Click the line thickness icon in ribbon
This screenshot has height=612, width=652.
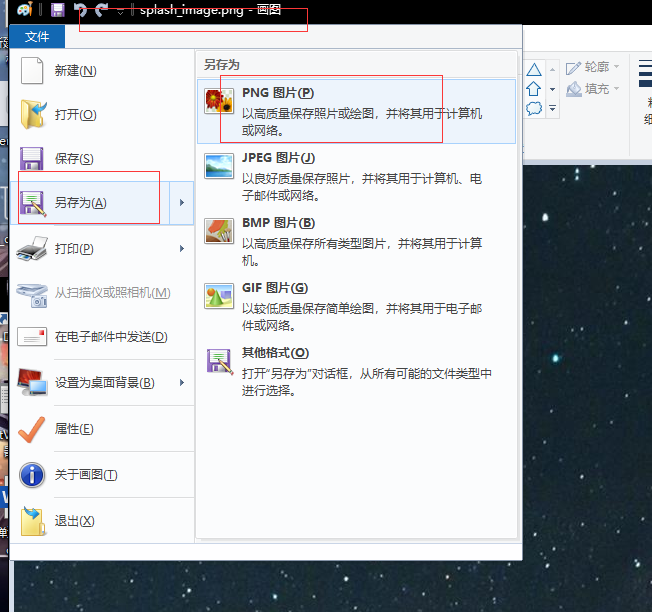point(645,74)
